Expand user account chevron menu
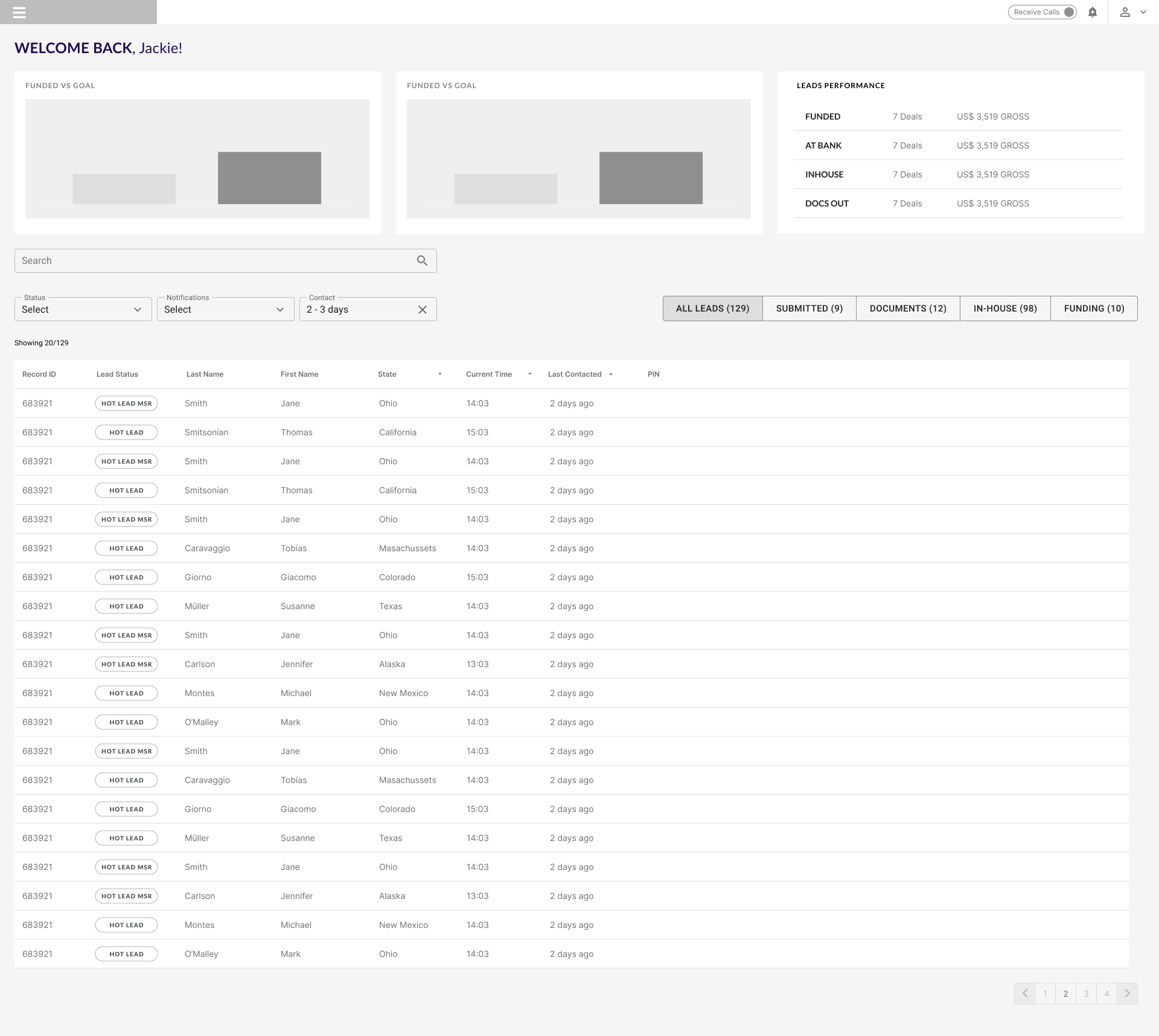The image size is (1159, 1036). tap(1143, 12)
